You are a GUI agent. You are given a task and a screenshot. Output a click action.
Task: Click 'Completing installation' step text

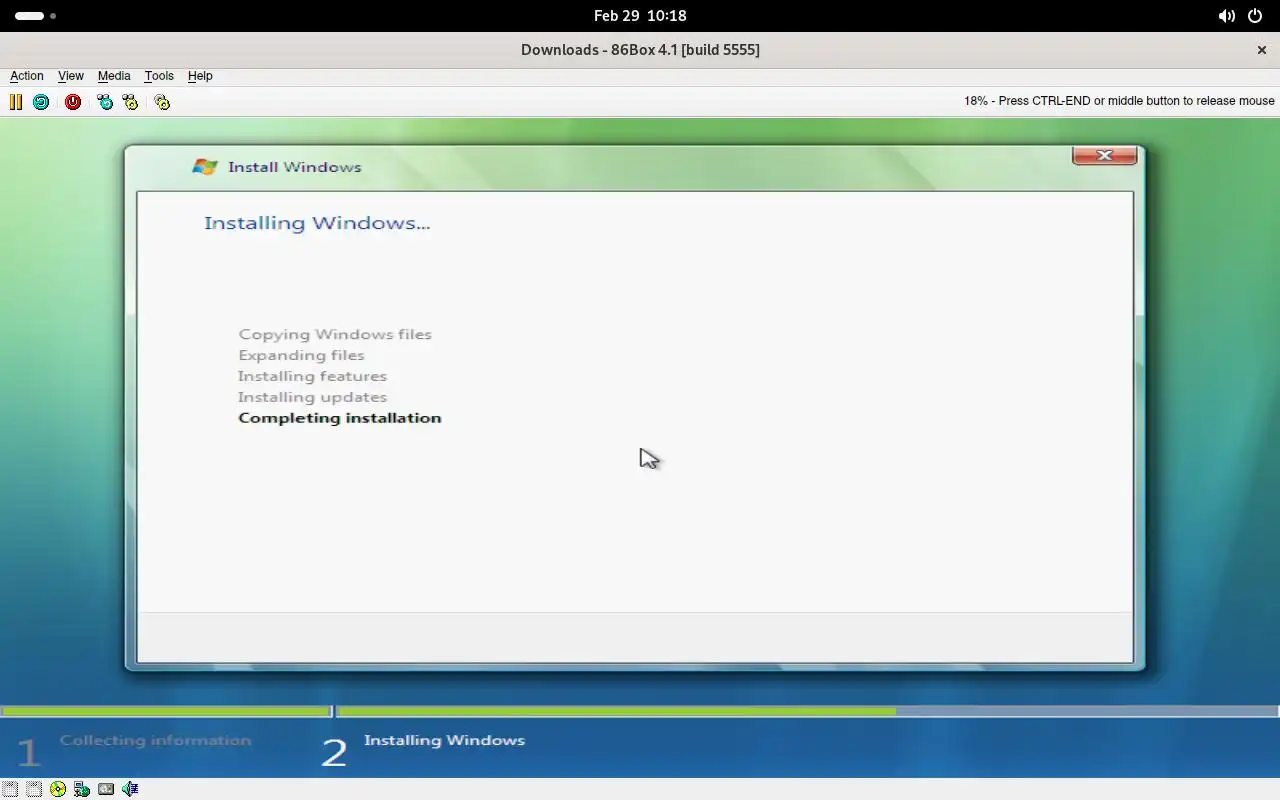coord(340,418)
